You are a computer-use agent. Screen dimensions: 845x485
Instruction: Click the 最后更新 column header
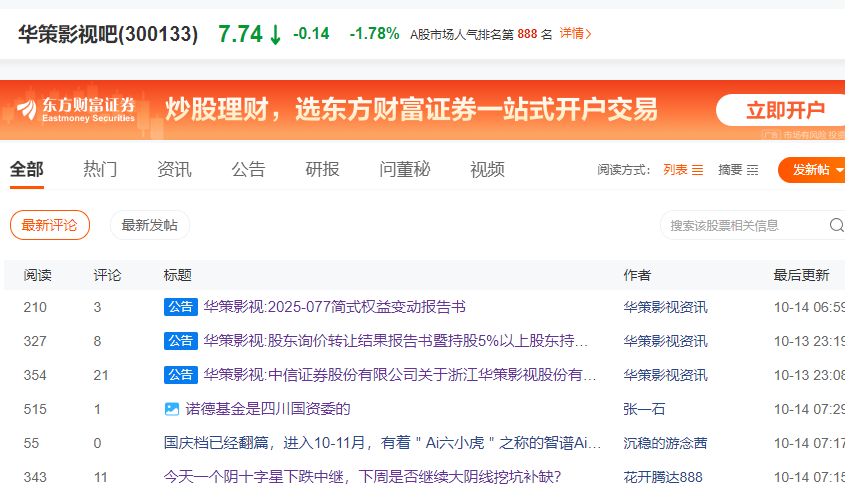pos(801,275)
